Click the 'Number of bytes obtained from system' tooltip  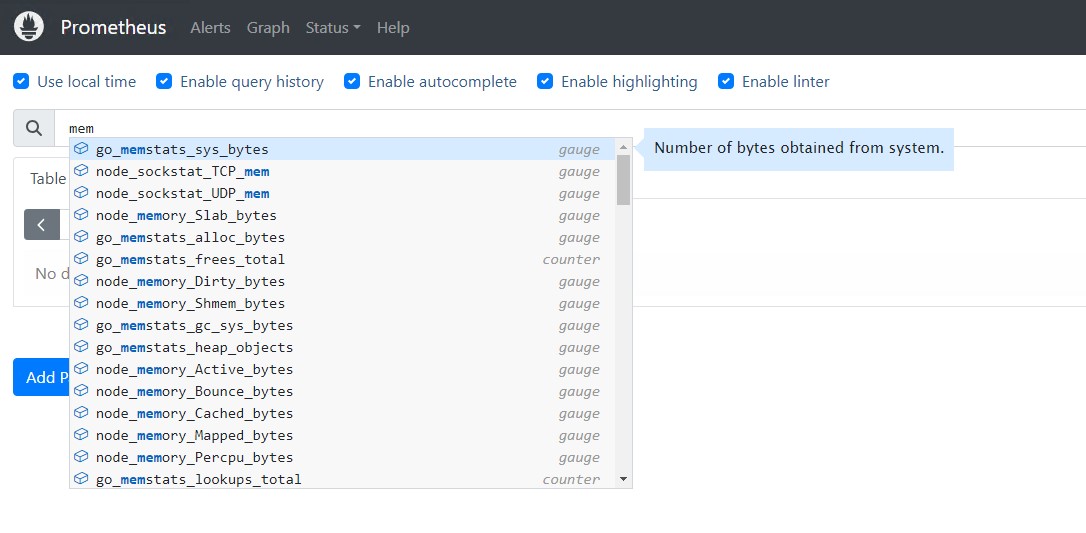[799, 148]
